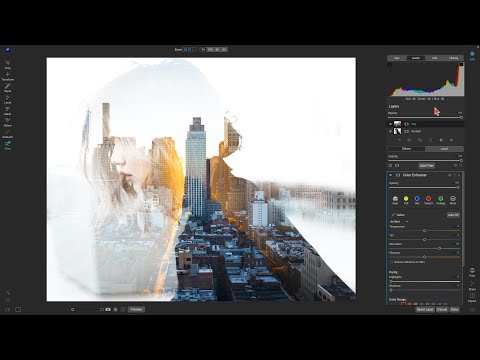480x360 pixels.
Task: Switch to the Levels tab
Action: 416,58
